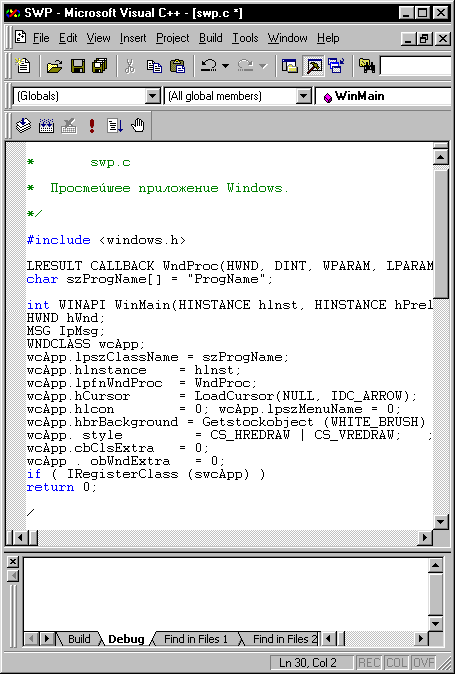The width and height of the screenshot is (455, 674).
Task: Save the file with the floppy icon
Action: tap(78, 66)
